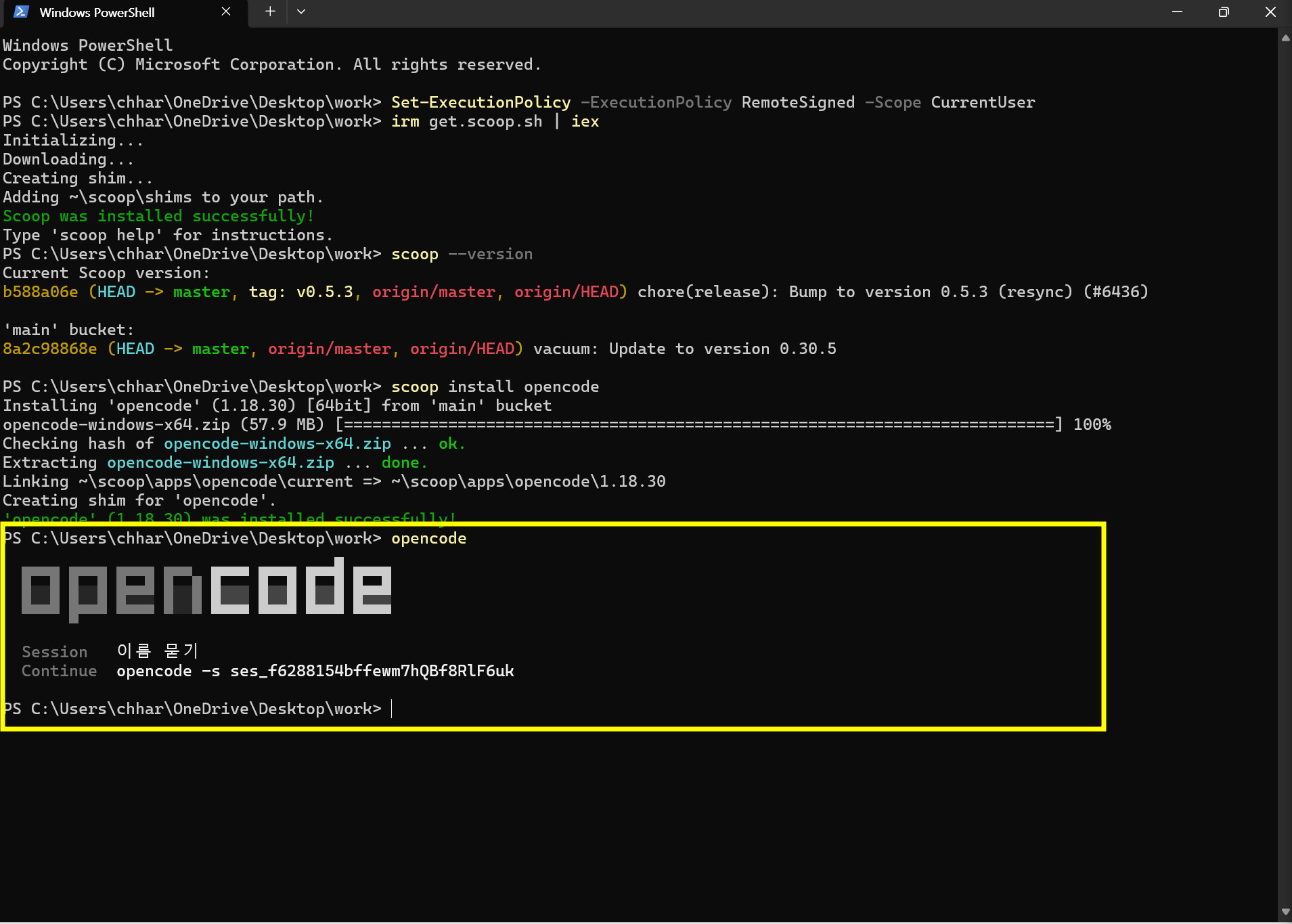Click the PowerShell icon on the tab
The image size is (1292, 924).
click(x=21, y=12)
